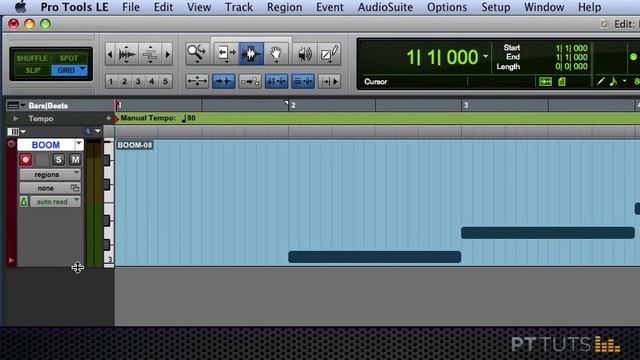Select the Pencil tool

pyautogui.click(x=329, y=53)
